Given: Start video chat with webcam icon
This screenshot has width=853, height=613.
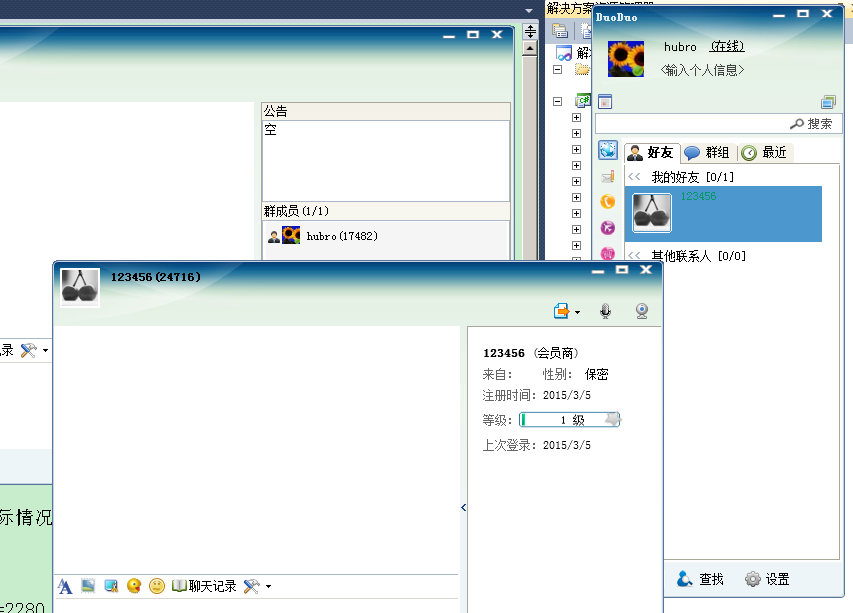Looking at the screenshot, I should click(642, 311).
